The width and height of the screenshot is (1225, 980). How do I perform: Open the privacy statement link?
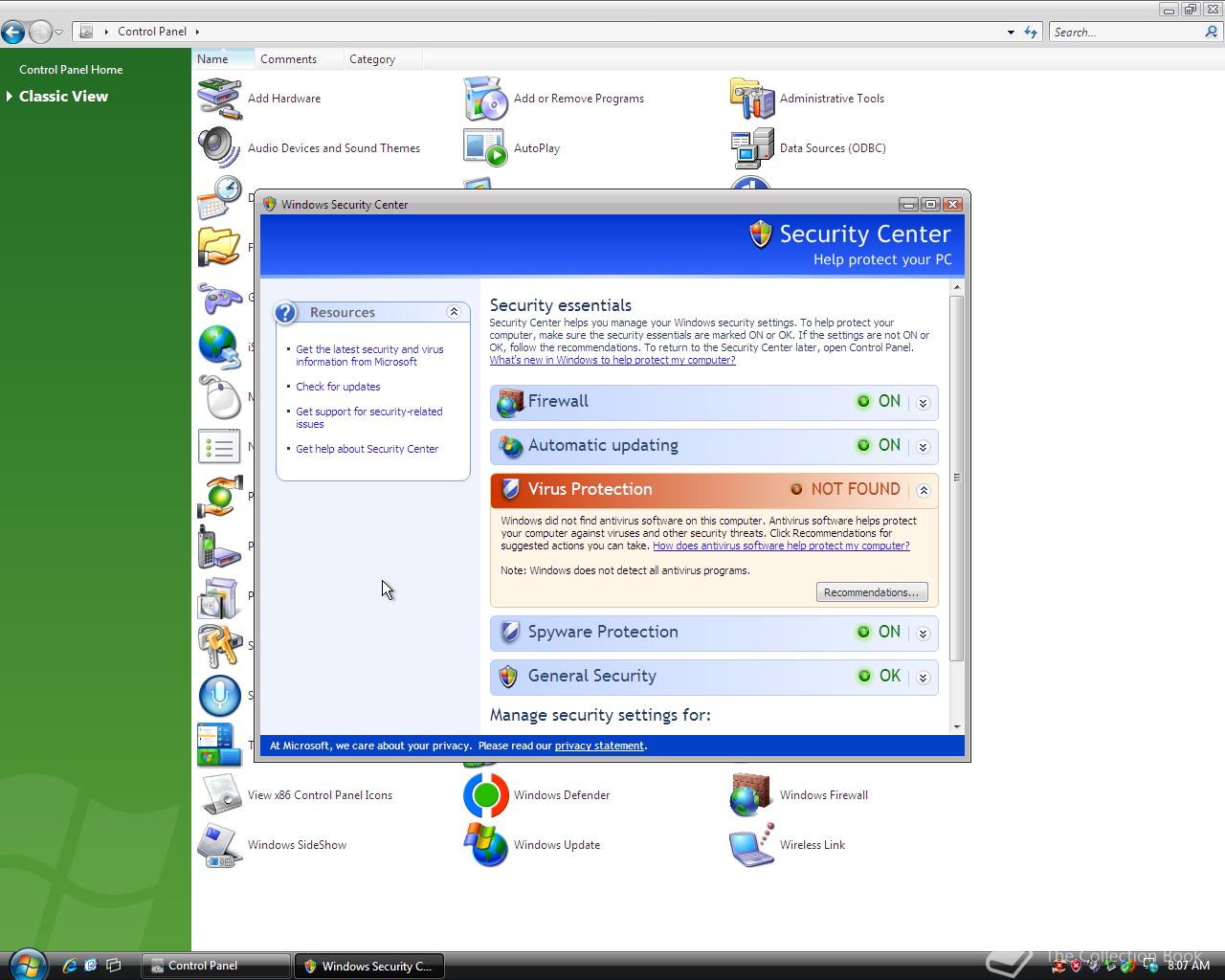tap(599, 746)
